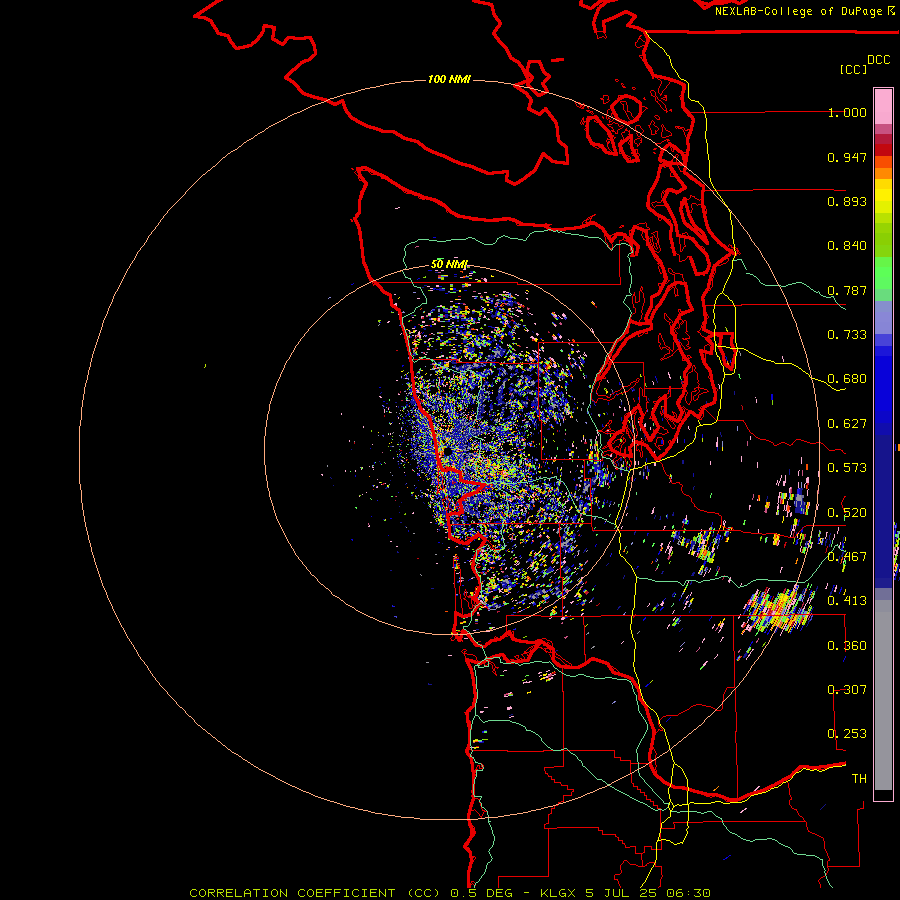Click the NEXLAB-College of DuPage credit text
Image resolution: width=900 pixels, height=900 pixels.
(x=798, y=11)
